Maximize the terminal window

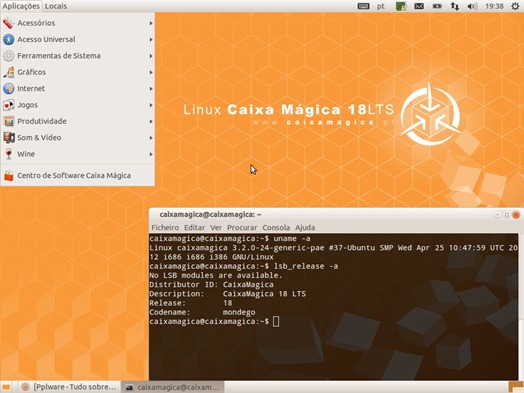tap(507, 215)
